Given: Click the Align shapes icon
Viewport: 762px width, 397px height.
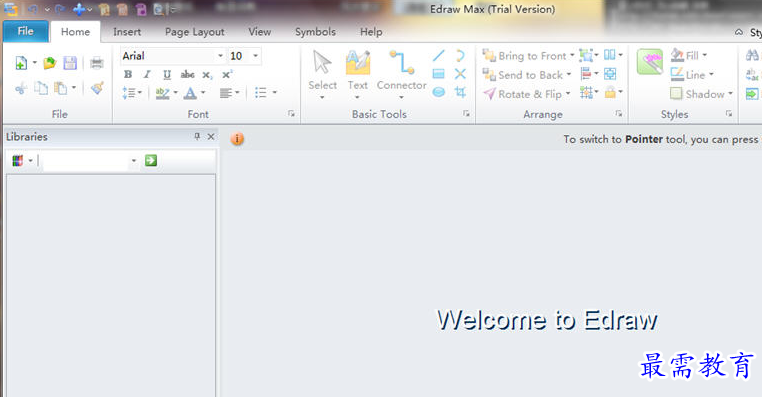Looking at the screenshot, I should point(587,74).
